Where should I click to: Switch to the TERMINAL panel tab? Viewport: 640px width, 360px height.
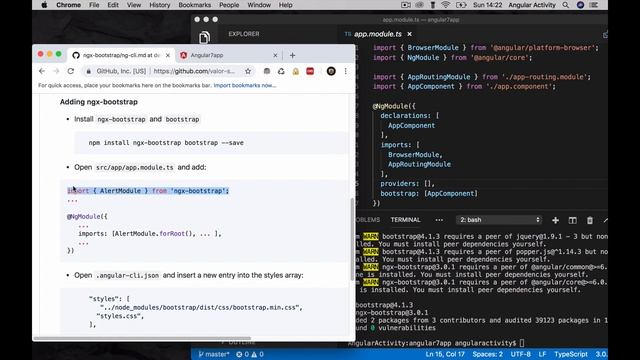[x=405, y=220]
